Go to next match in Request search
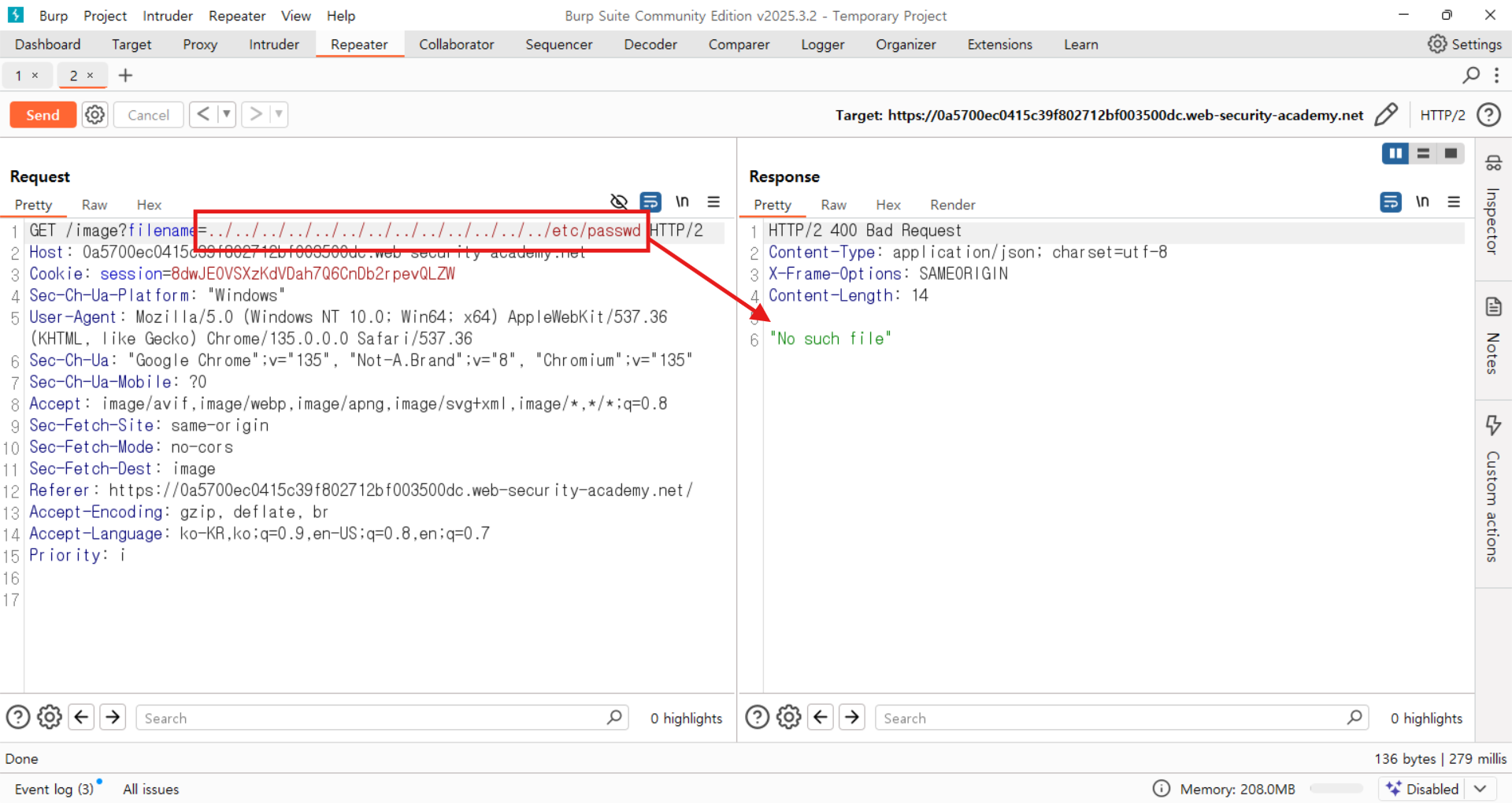This screenshot has height=803, width=1512. coord(113,717)
